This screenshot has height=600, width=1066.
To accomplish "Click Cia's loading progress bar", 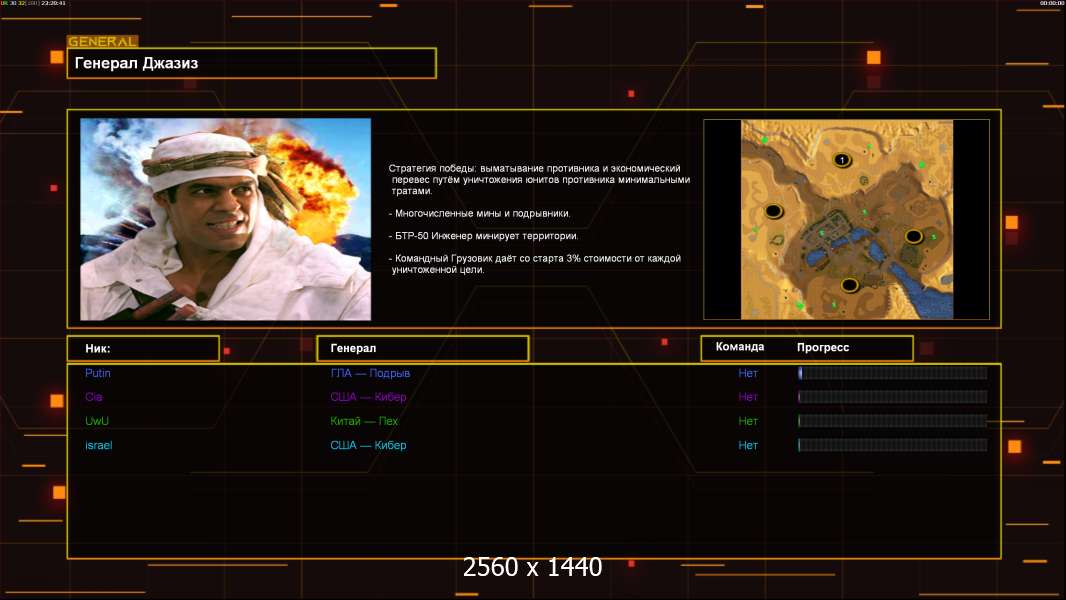I will 893,397.
